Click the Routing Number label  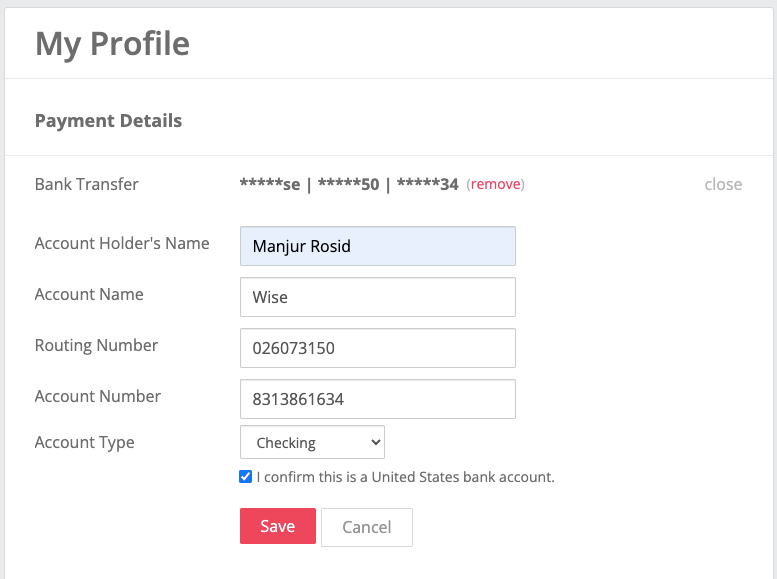click(96, 345)
